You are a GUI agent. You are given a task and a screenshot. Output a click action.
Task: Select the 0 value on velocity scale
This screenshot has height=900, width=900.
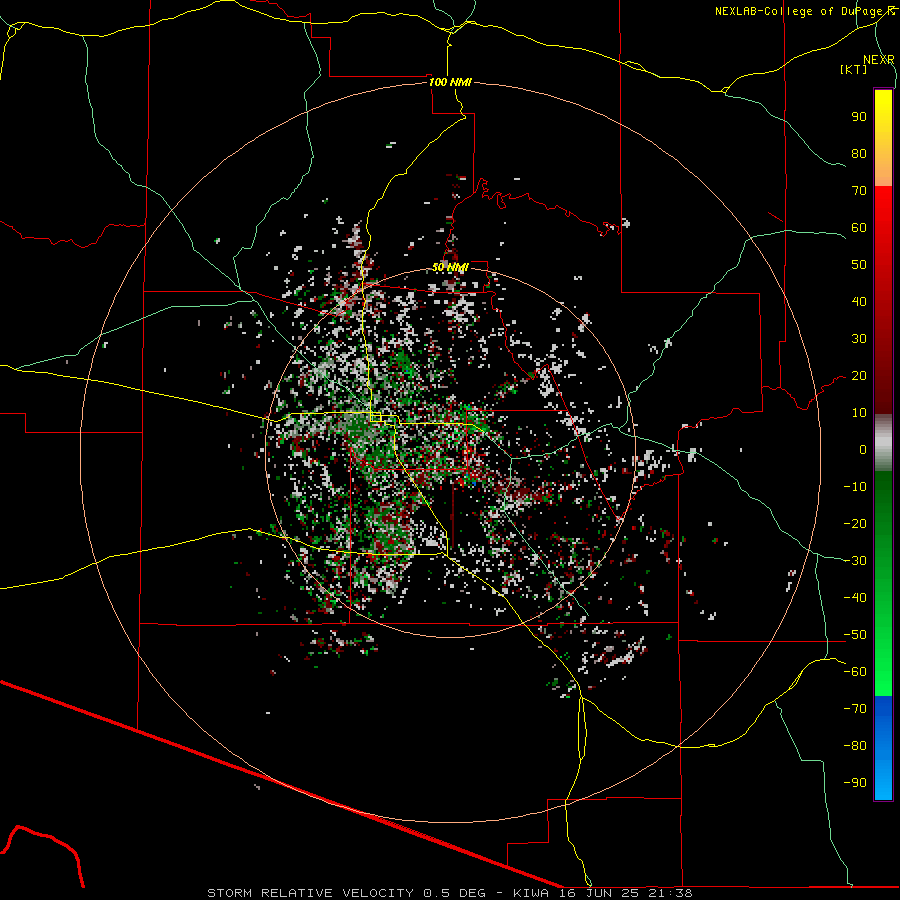[x=863, y=449]
